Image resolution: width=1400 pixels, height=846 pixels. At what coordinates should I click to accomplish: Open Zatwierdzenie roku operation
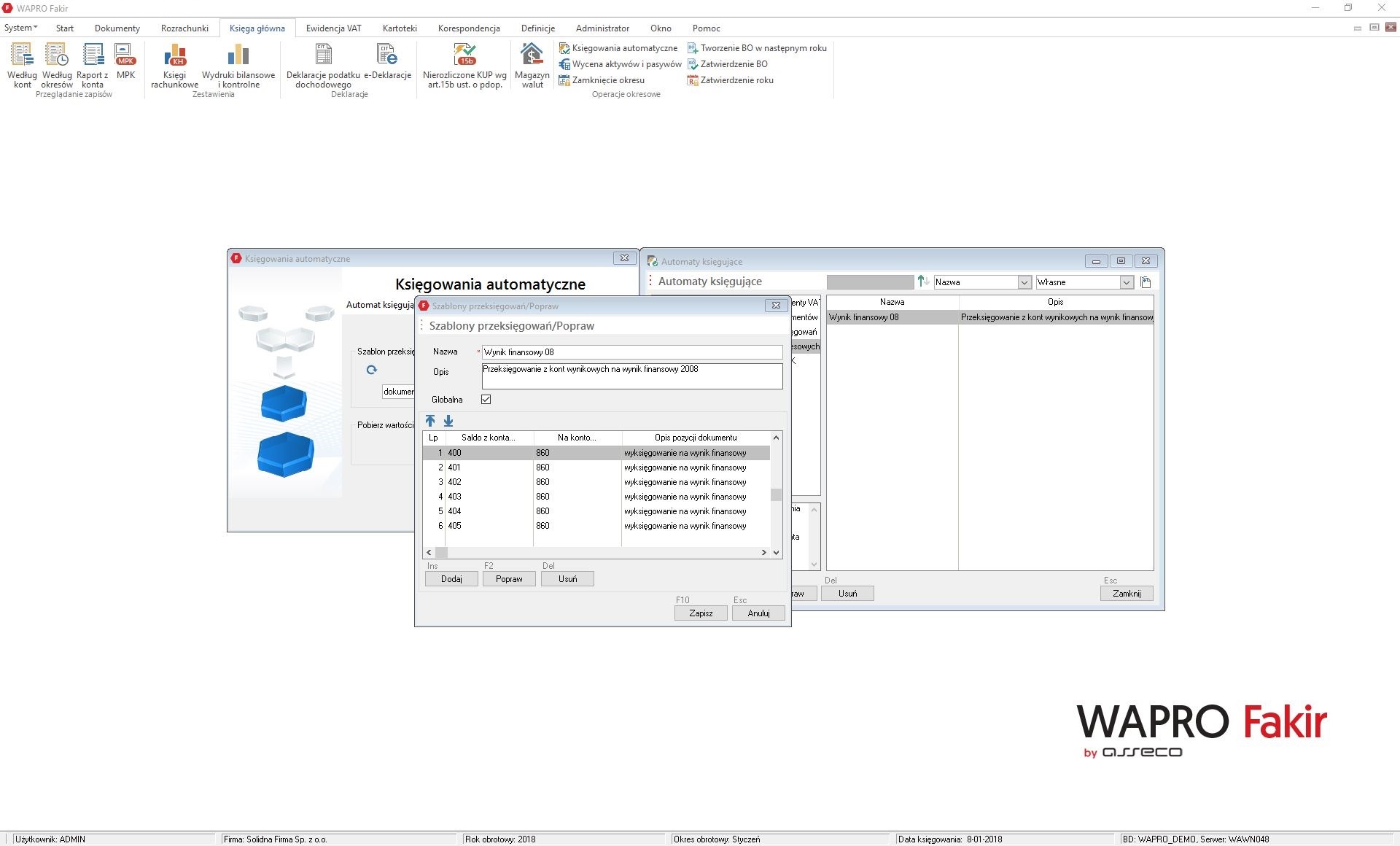point(731,80)
